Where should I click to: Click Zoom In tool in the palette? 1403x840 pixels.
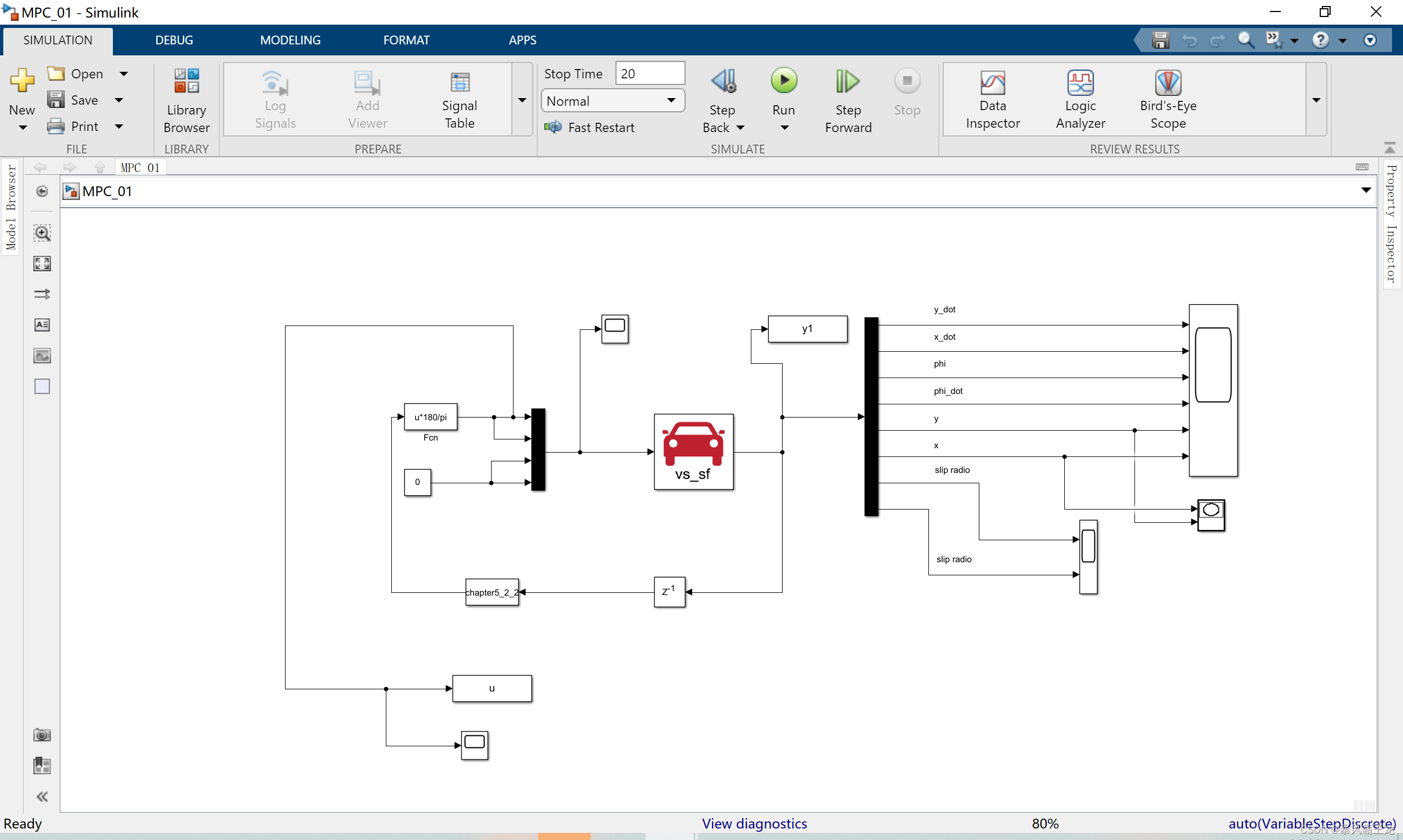(42, 233)
